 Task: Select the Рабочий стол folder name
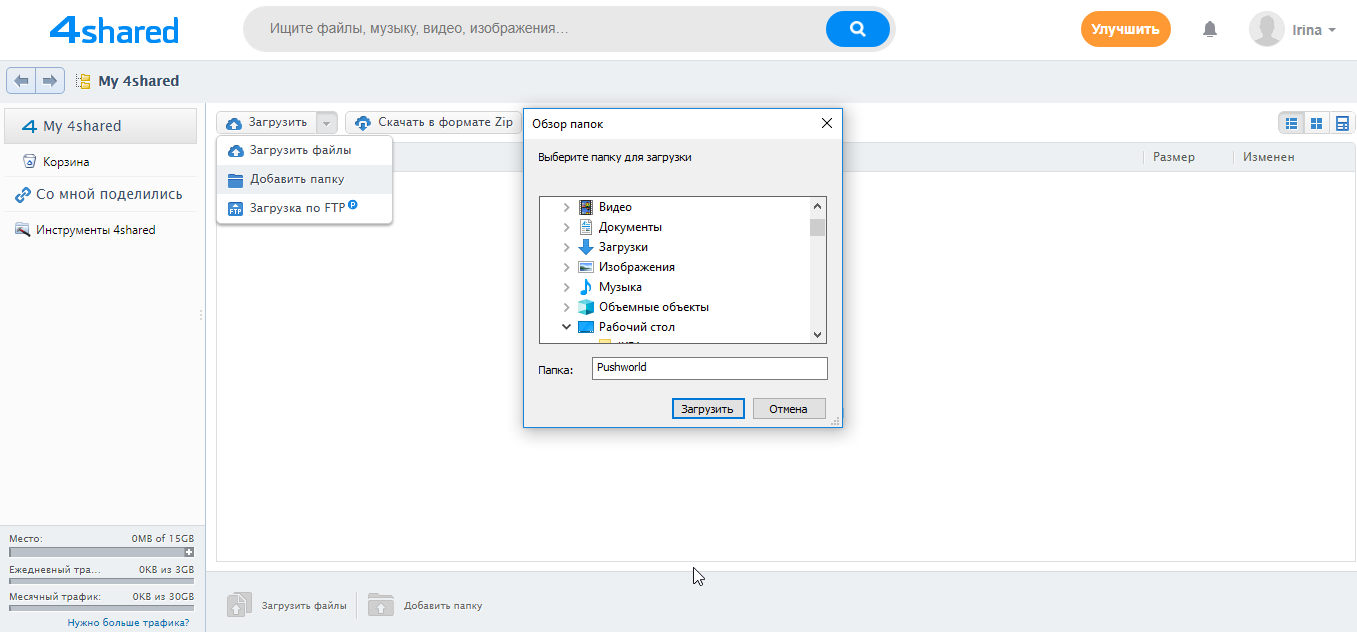point(637,327)
